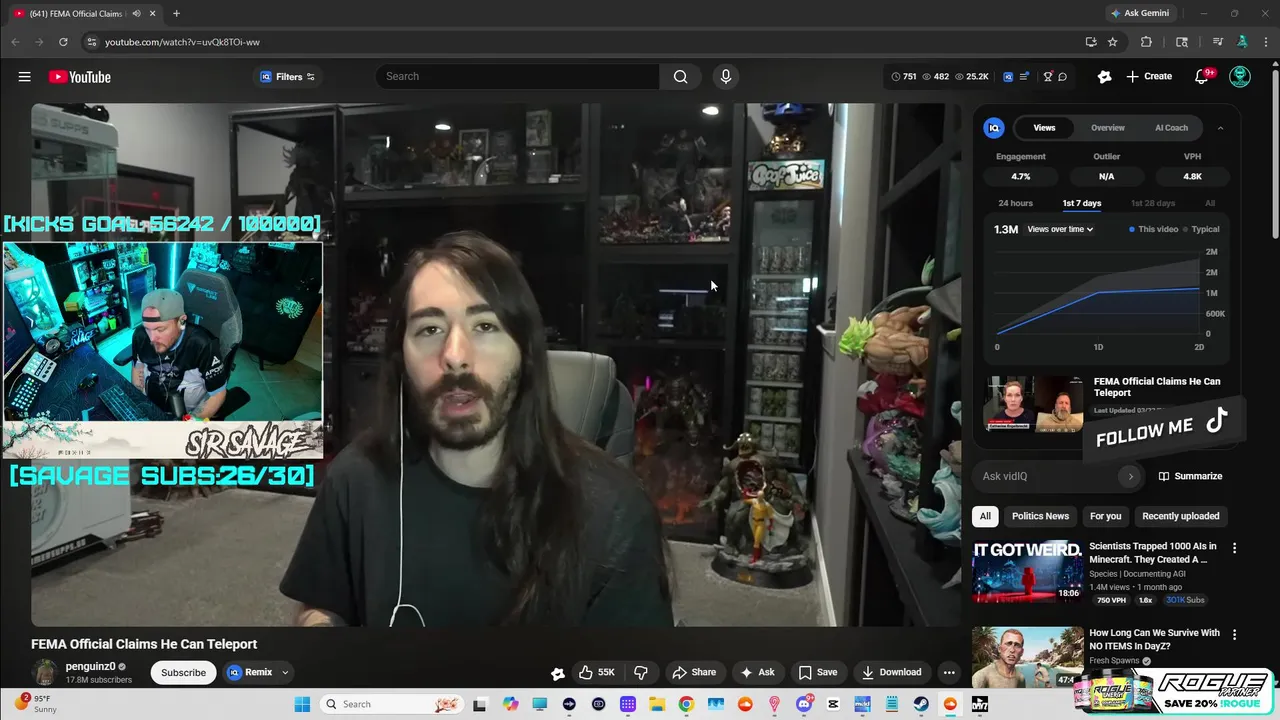This screenshot has height=720, width=1280.
Task: Click the vidIQ star-shaped icon beside Create
Action: [1104, 76]
